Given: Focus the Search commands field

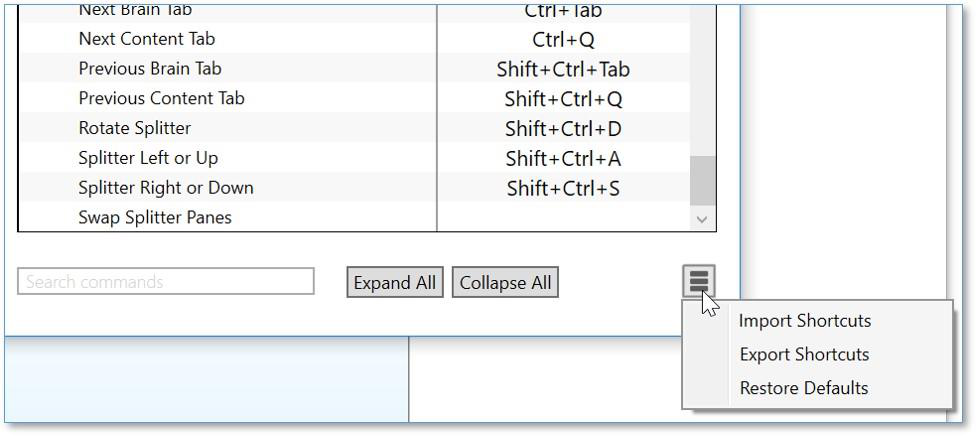Looking at the screenshot, I should (x=165, y=282).
